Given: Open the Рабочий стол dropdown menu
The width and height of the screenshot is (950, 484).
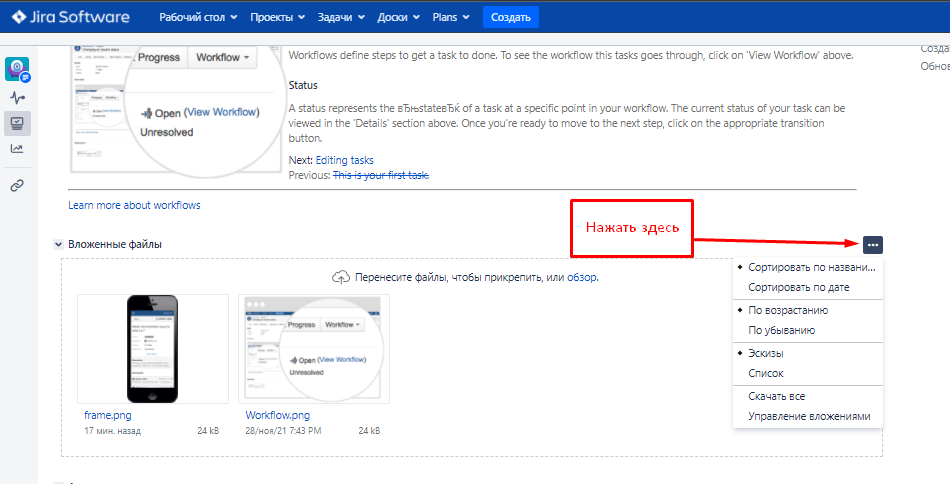Looking at the screenshot, I should pos(198,17).
